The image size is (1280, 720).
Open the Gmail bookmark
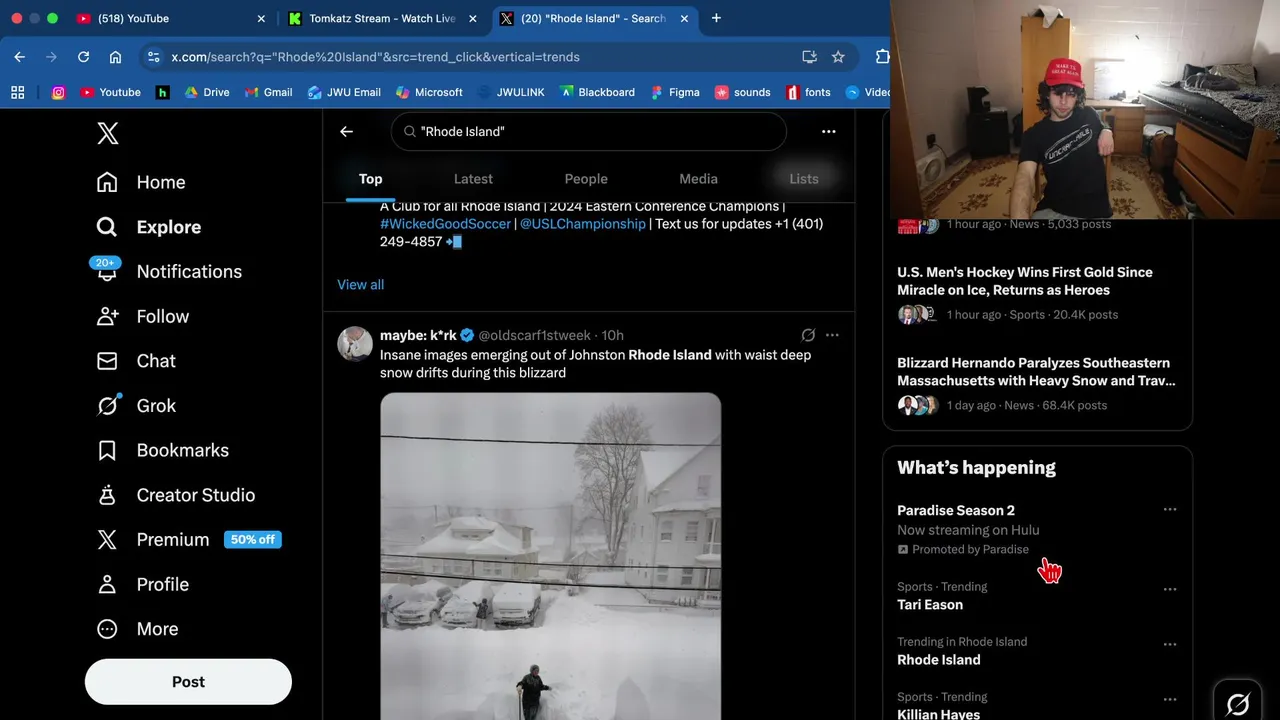point(268,92)
